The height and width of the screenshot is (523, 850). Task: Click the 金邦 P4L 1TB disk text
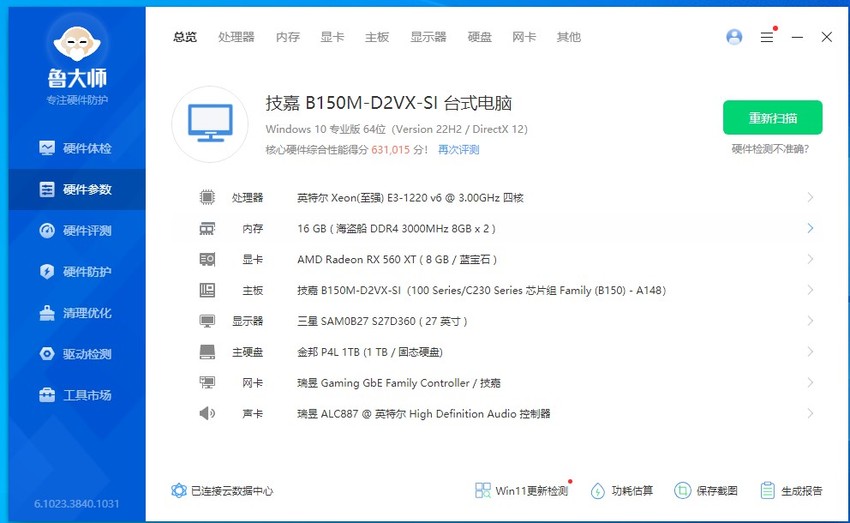(x=370, y=352)
